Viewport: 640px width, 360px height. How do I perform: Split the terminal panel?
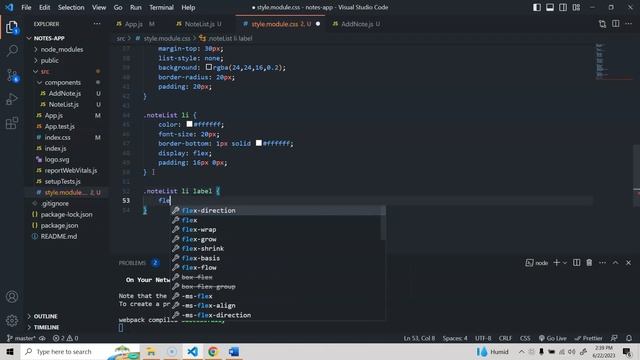click(x=576, y=263)
